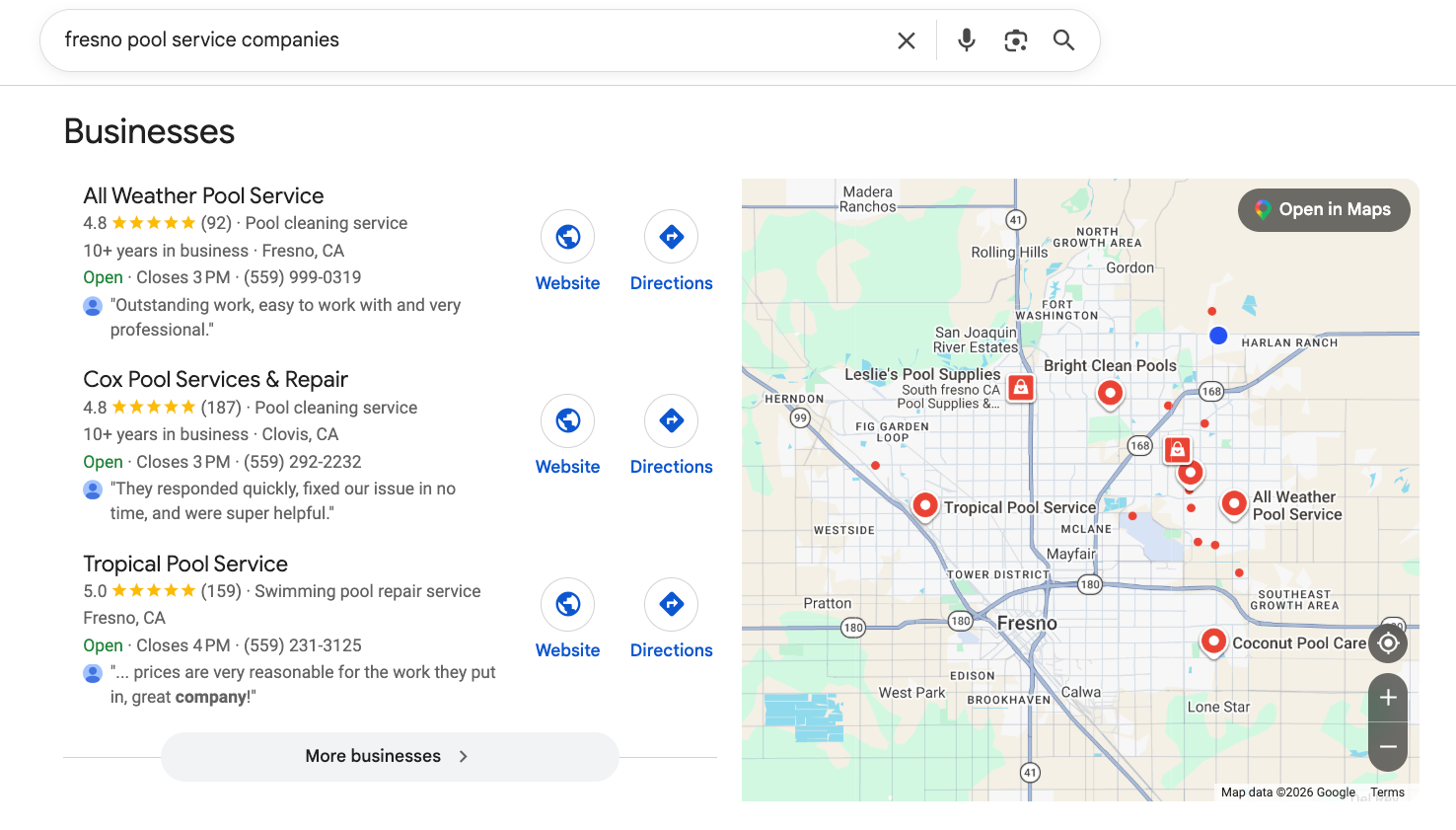
Task: Click reviewer avatar beside 'Outstanding work' review
Action: point(93,306)
